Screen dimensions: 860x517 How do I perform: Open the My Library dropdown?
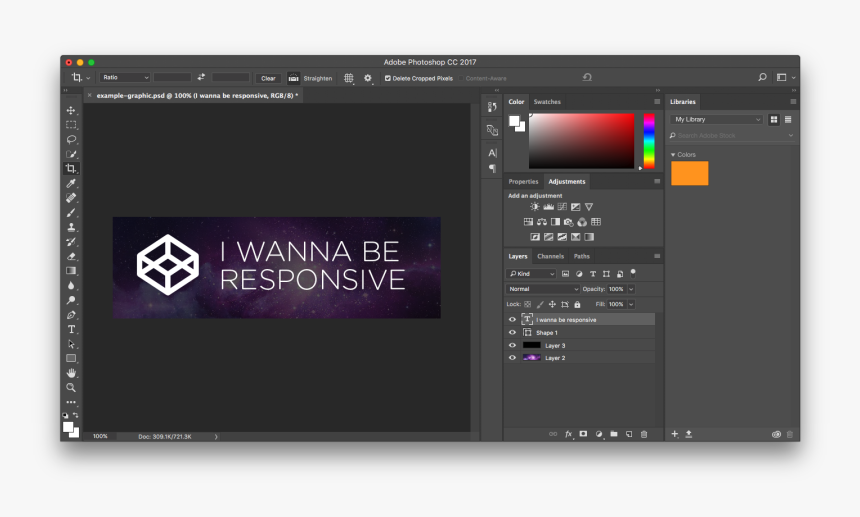point(716,119)
